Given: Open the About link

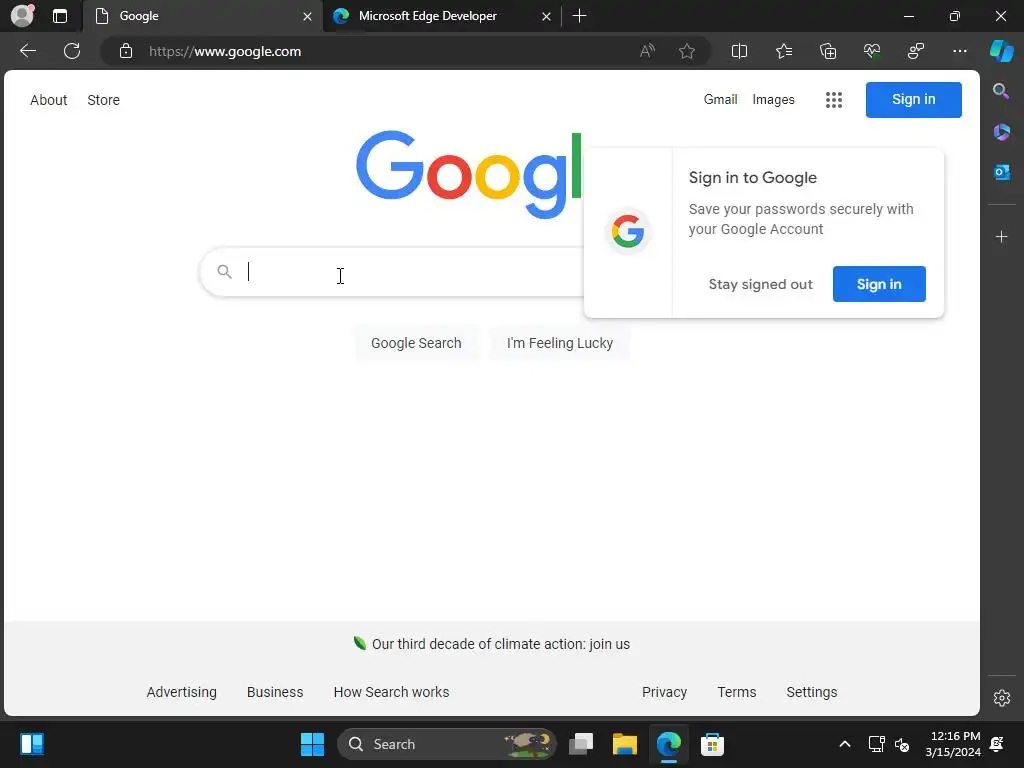Looking at the screenshot, I should tap(48, 100).
